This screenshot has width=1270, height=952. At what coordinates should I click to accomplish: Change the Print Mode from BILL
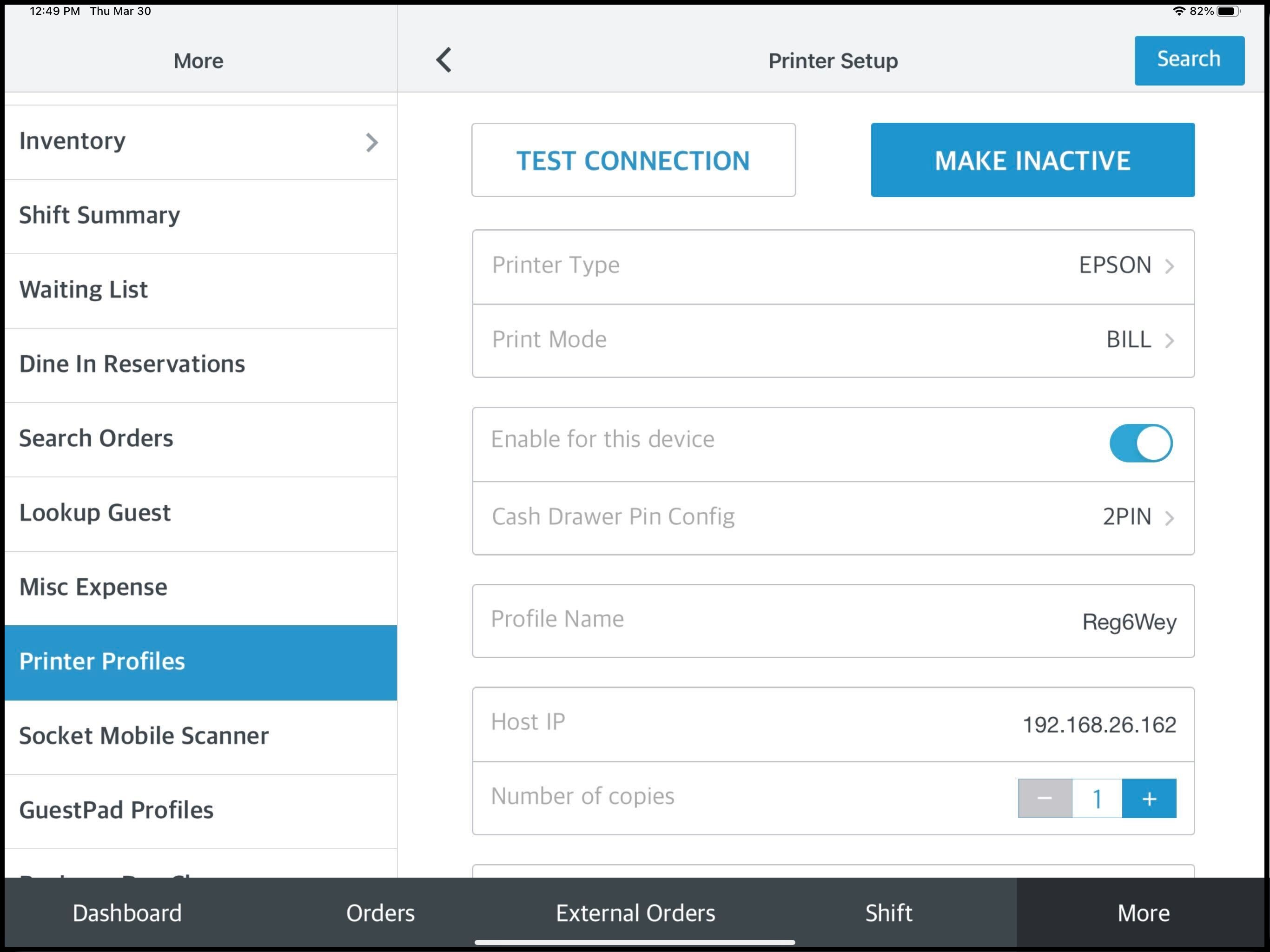pyautogui.click(x=833, y=340)
